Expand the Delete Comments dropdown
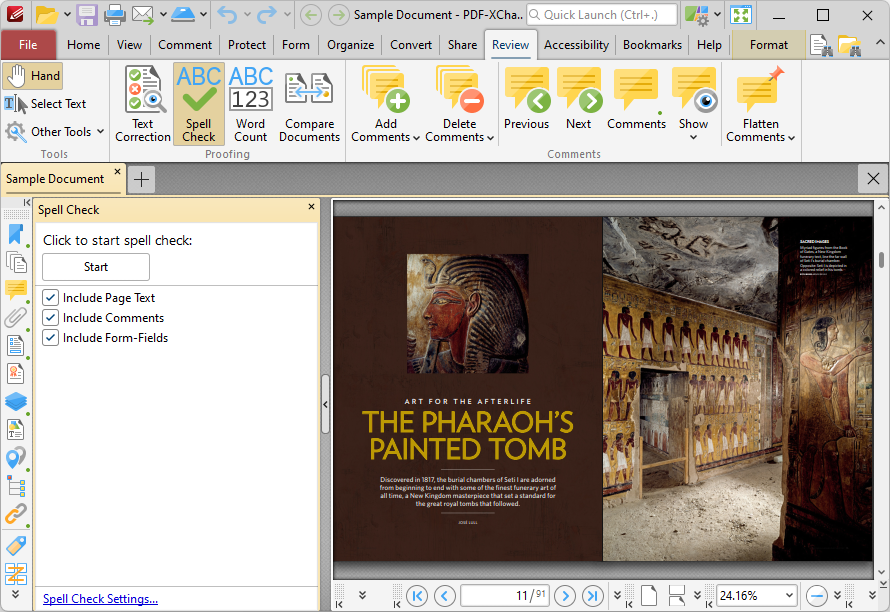 click(490, 138)
